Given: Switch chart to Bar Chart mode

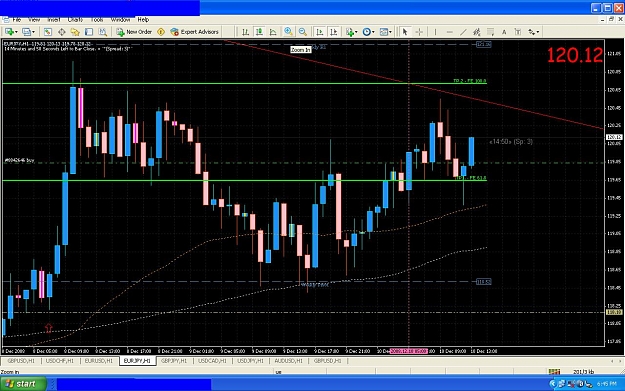Looking at the screenshot, I should pyautogui.click(x=245, y=32).
